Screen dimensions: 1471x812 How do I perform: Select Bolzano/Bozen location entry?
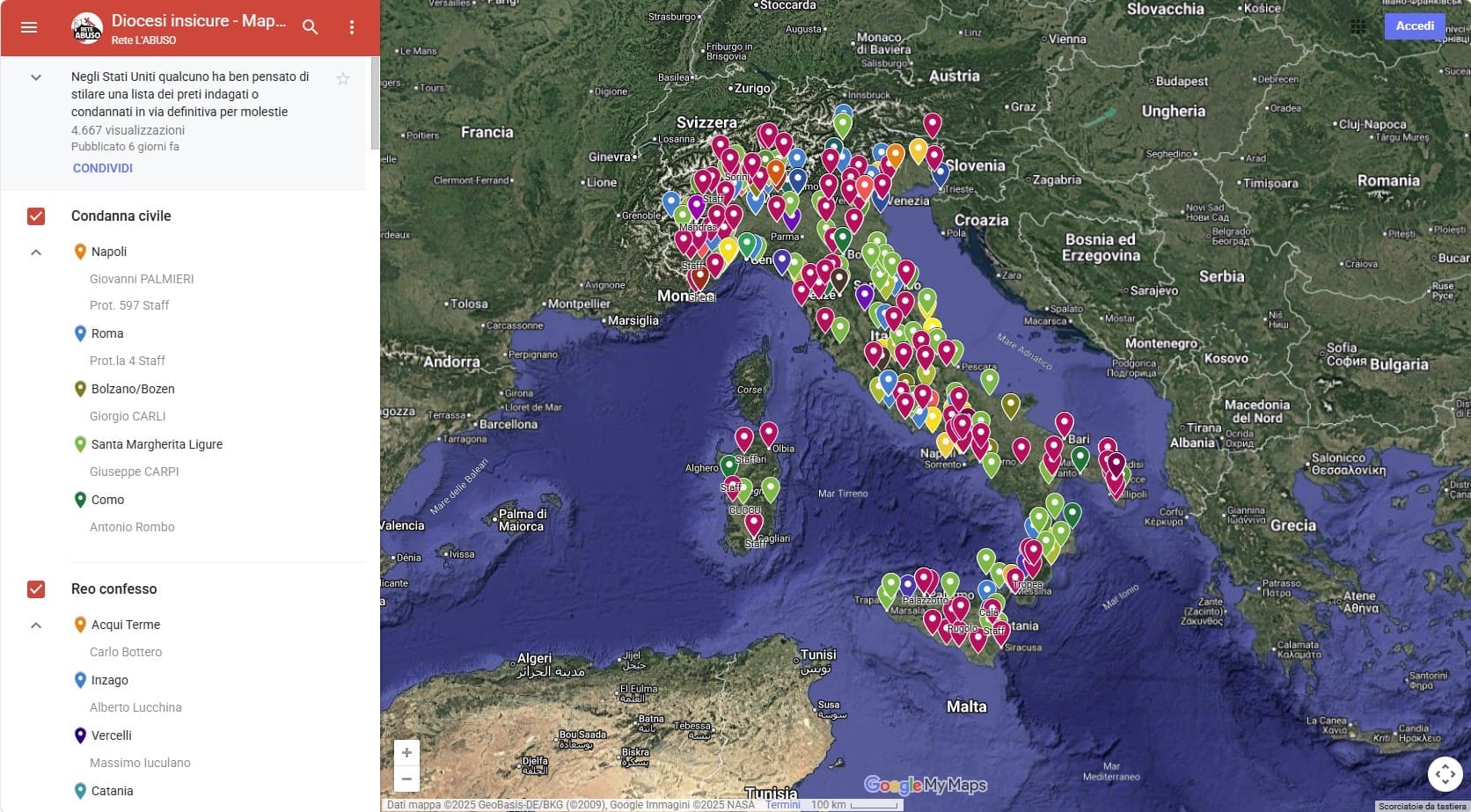click(x=133, y=389)
